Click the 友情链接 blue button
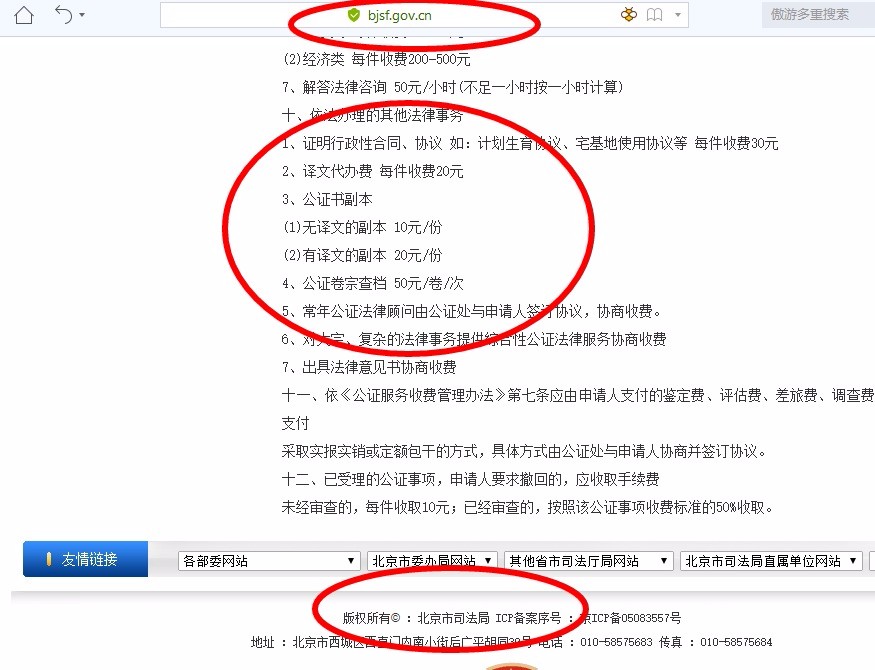Viewport: 875px width, 670px height. point(85,559)
